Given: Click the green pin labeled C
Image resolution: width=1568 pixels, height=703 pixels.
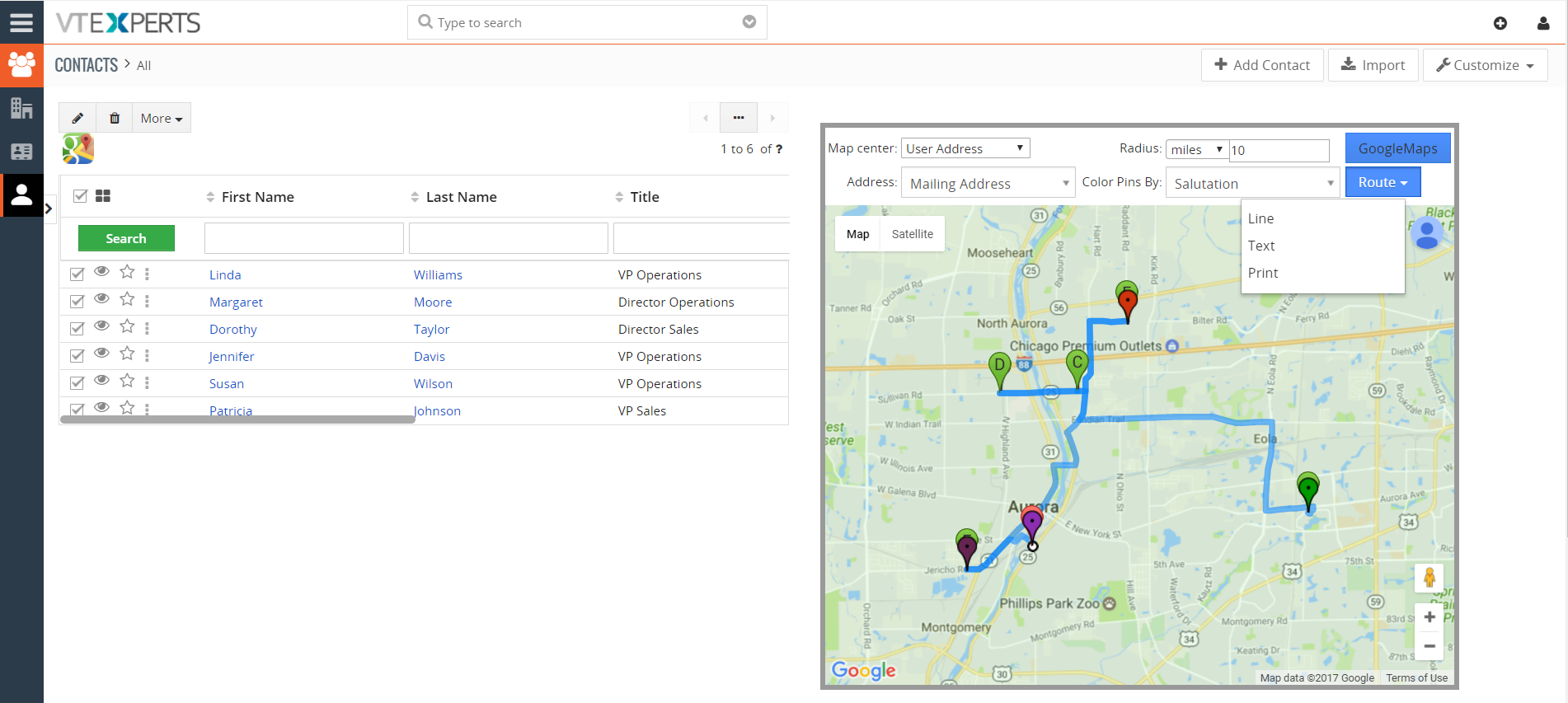Looking at the screenshot, I should (x=1077, y=367).
